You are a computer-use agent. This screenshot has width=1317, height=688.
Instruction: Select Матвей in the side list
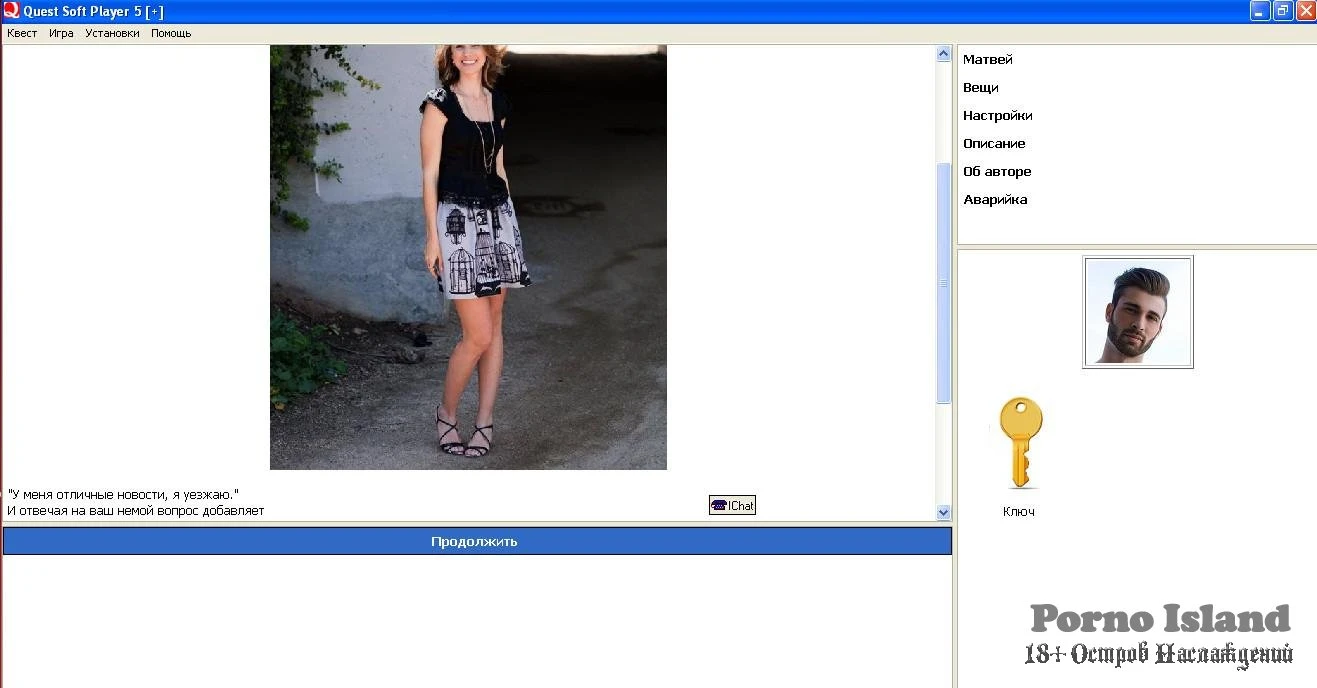point(987,60)
